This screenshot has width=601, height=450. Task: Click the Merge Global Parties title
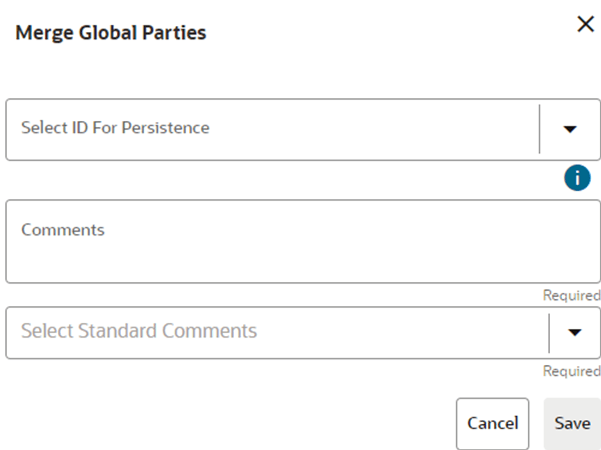(111, 33)
